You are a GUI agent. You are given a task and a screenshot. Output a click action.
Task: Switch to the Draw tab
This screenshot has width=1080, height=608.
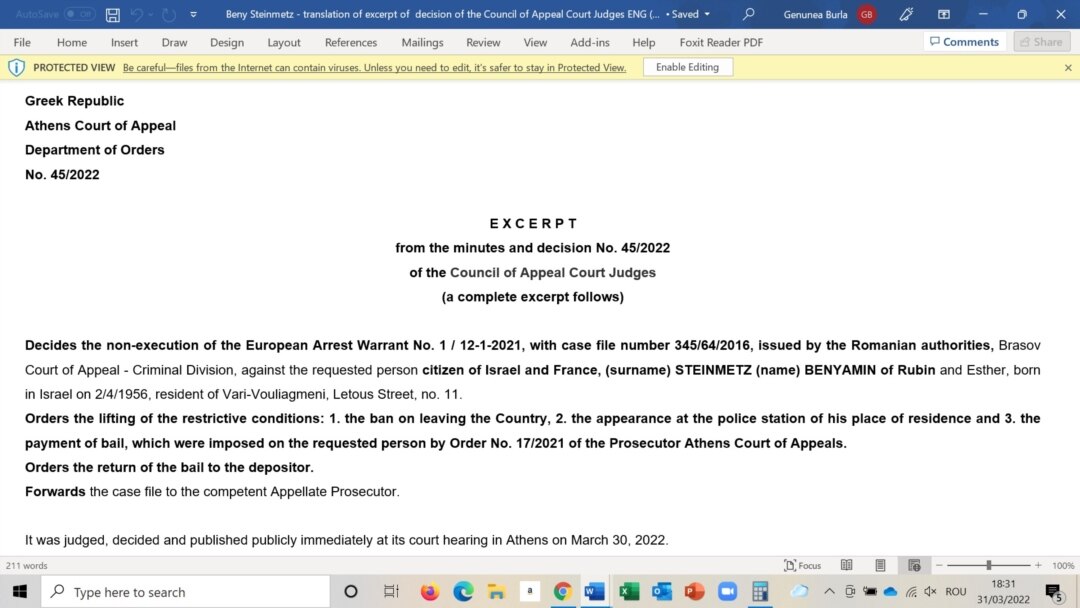pos(174,42)
